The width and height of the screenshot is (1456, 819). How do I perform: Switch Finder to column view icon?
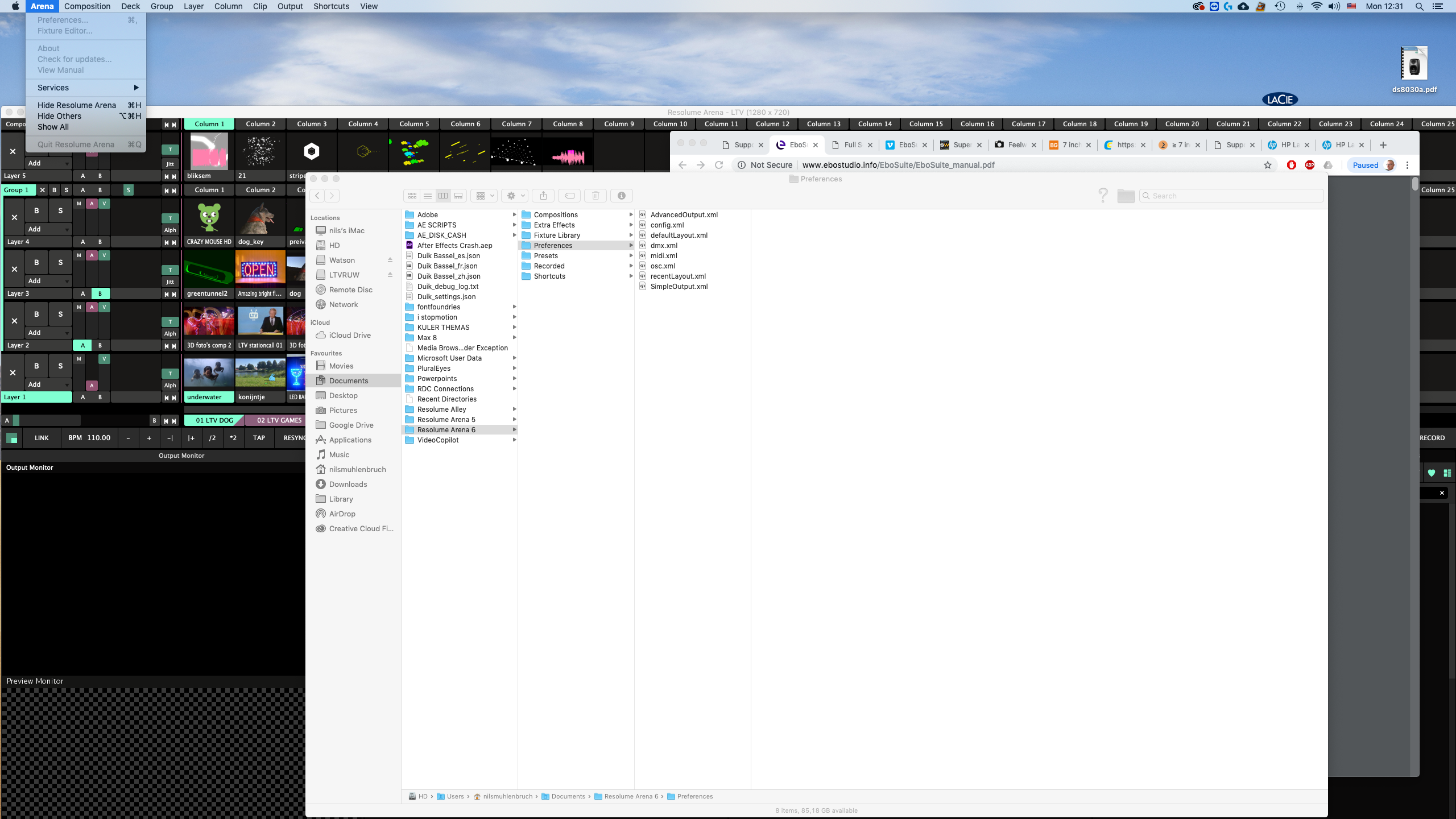click(x=443, y=196)
